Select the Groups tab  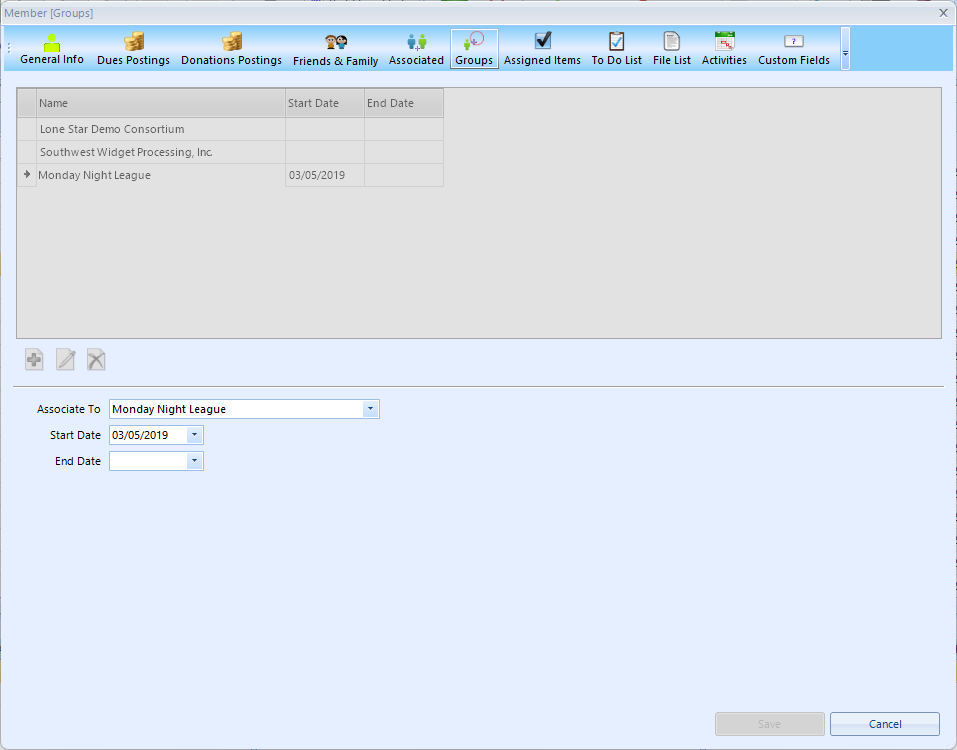pos(474,49)
